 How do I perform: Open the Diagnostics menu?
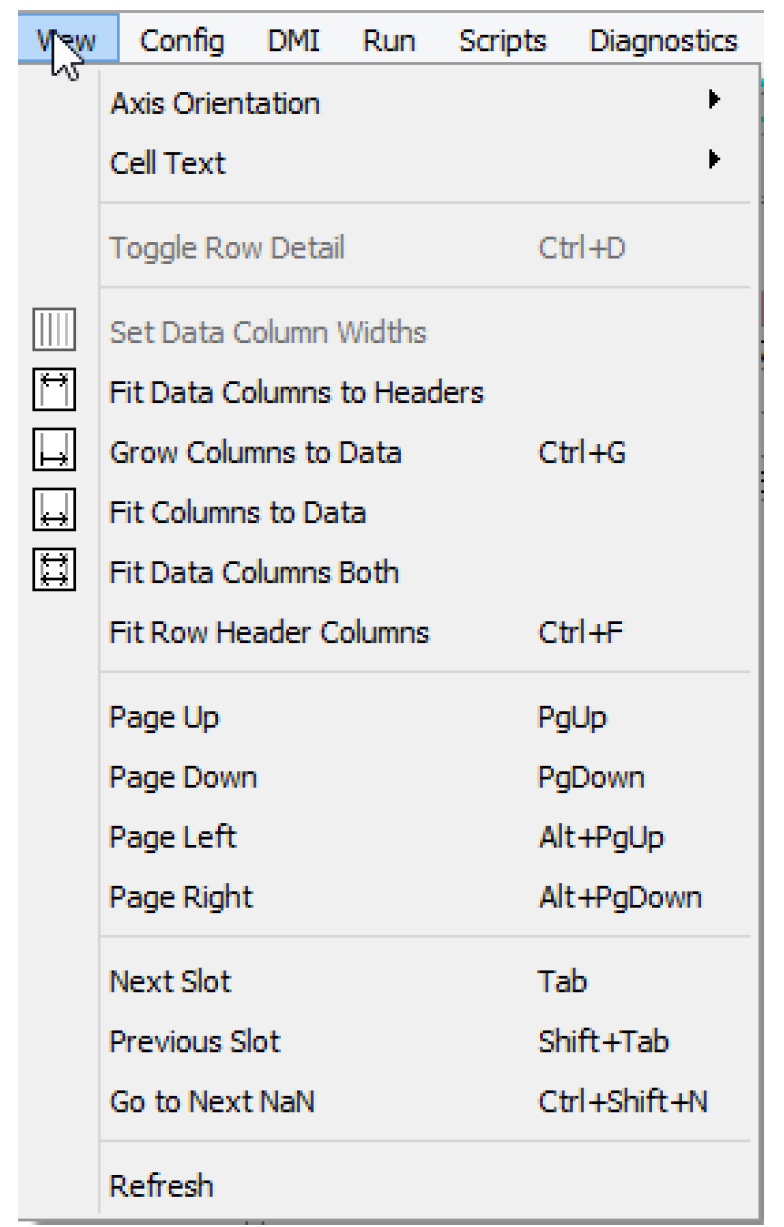664,41
